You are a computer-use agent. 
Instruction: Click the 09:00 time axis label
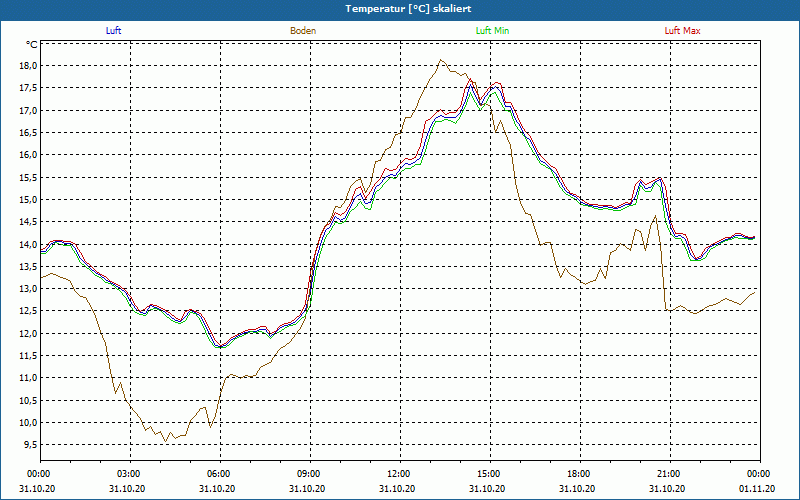coord(310,474)
